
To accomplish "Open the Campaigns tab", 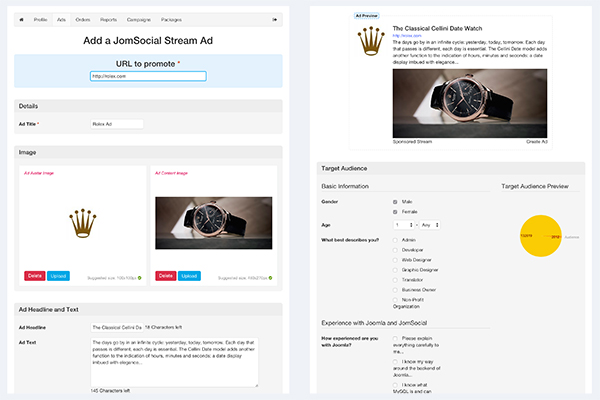I will tap(139, 20).
